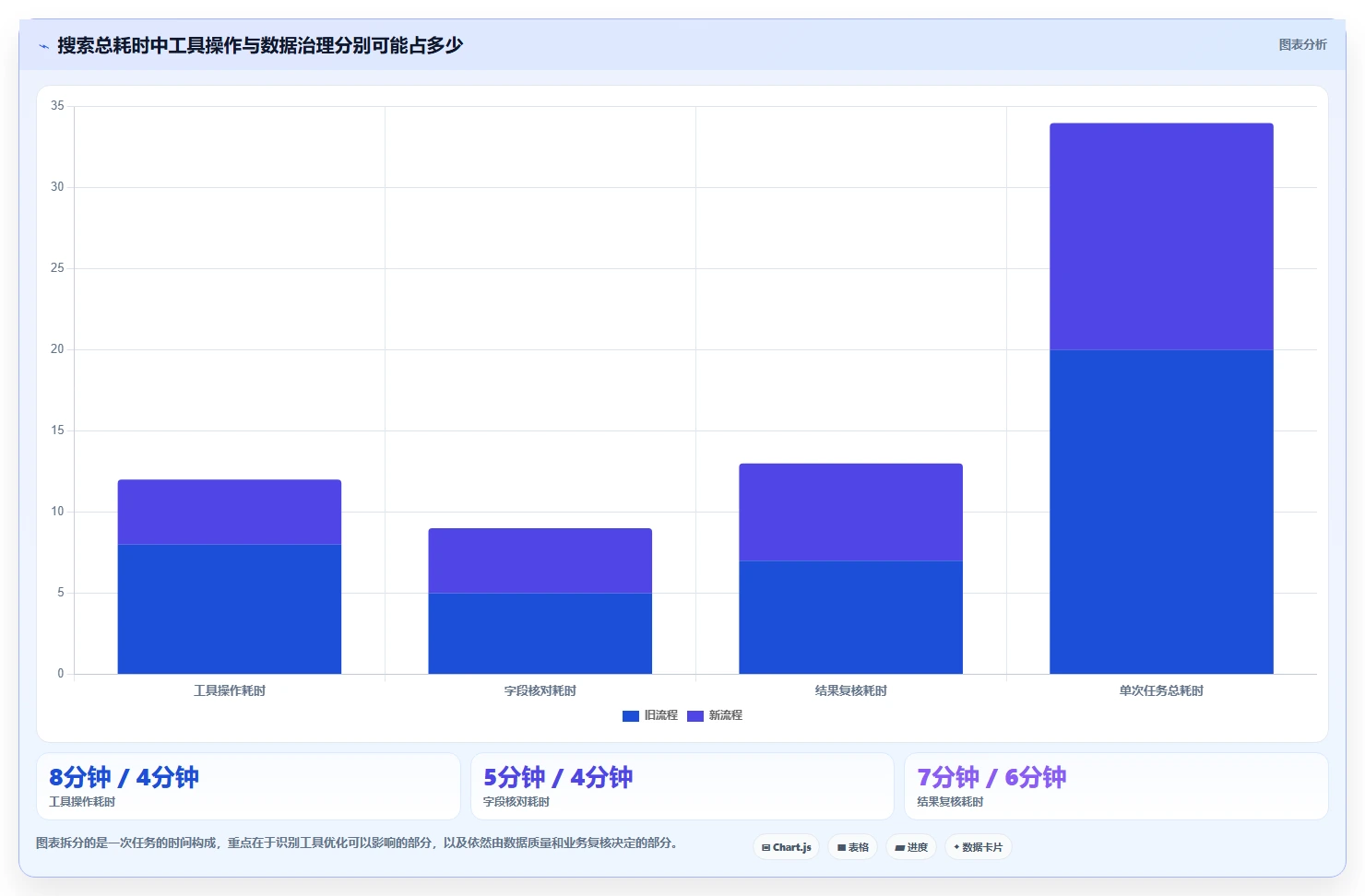Click the purple 新流程 legend color box
Viewport: 1365px width, 896px height.
(695, 716)
